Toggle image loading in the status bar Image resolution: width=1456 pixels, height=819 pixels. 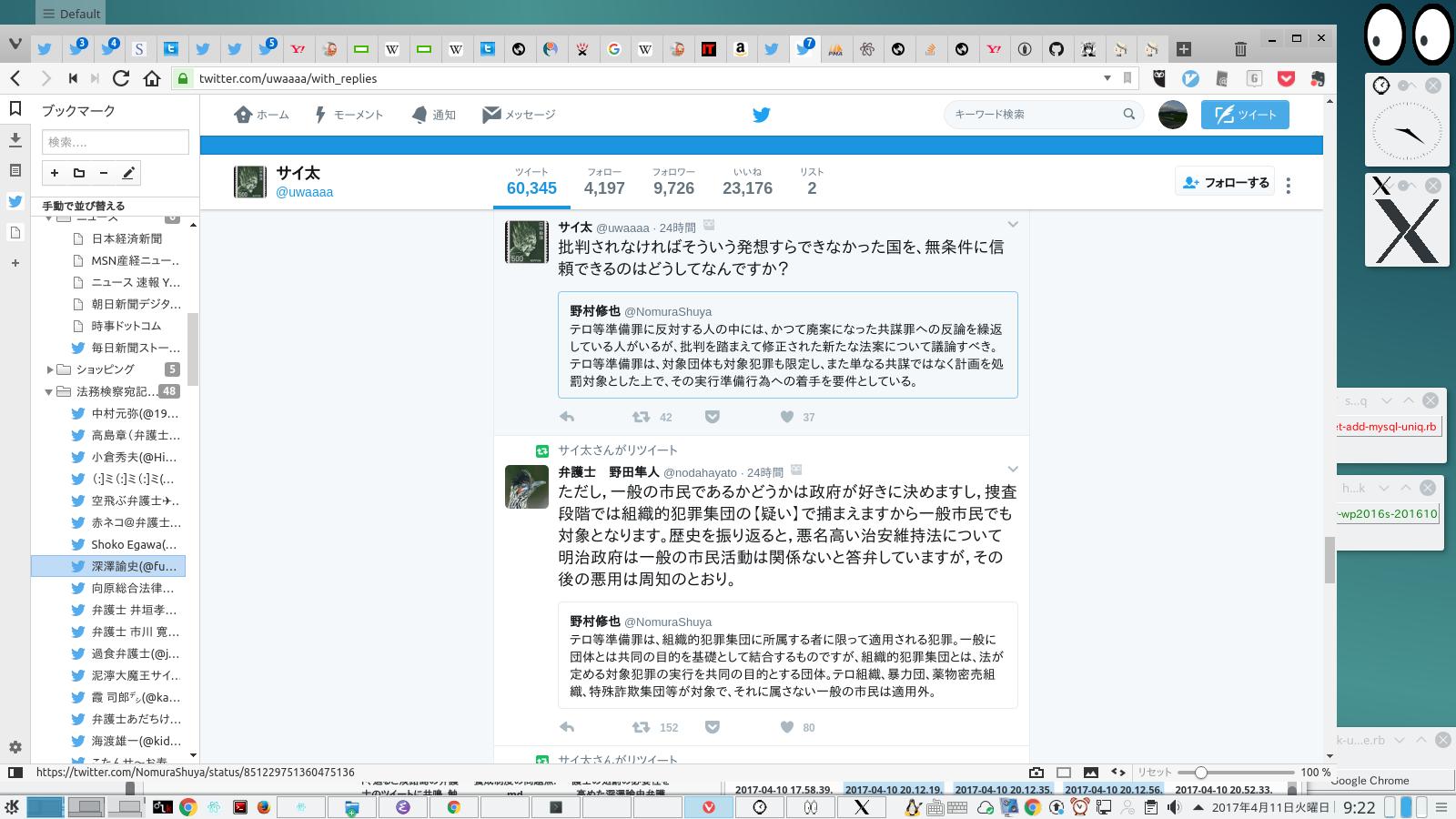pos(1091,773)
